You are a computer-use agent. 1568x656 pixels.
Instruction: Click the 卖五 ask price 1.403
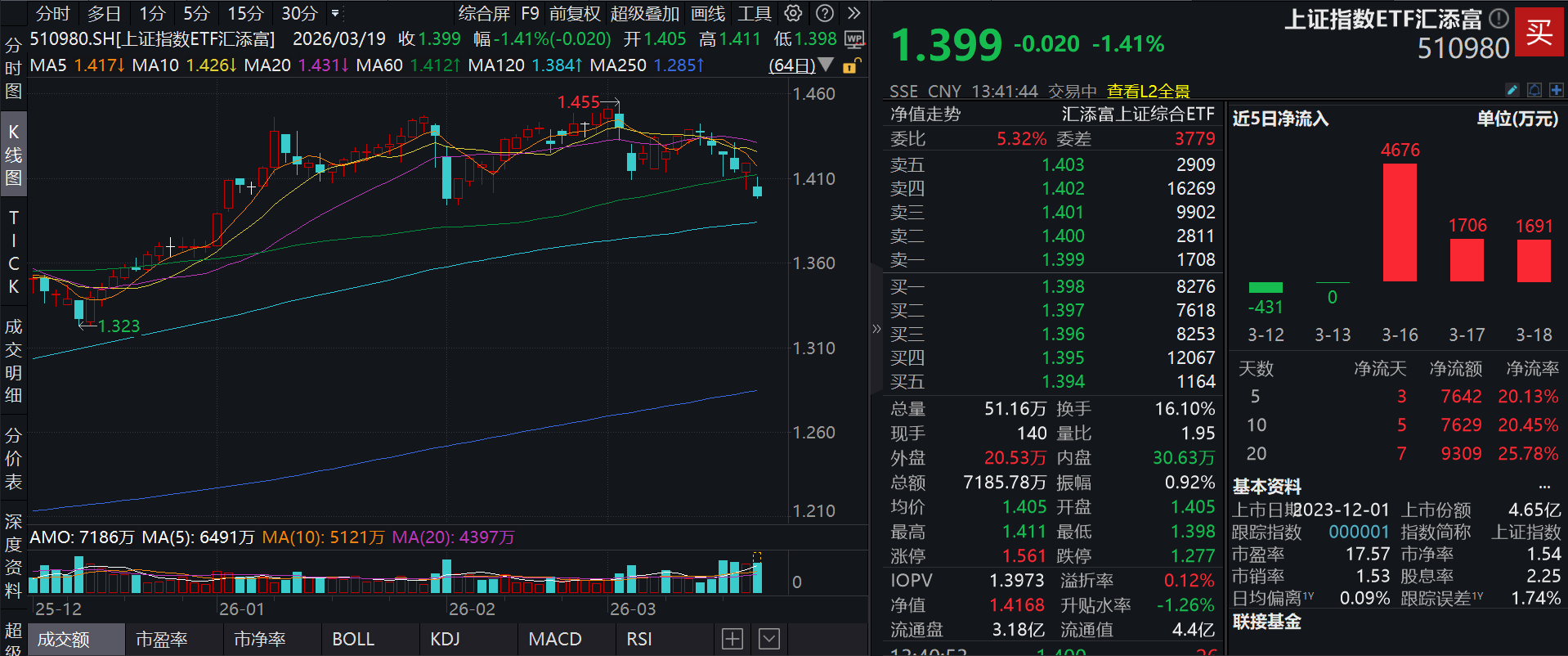1063,164
